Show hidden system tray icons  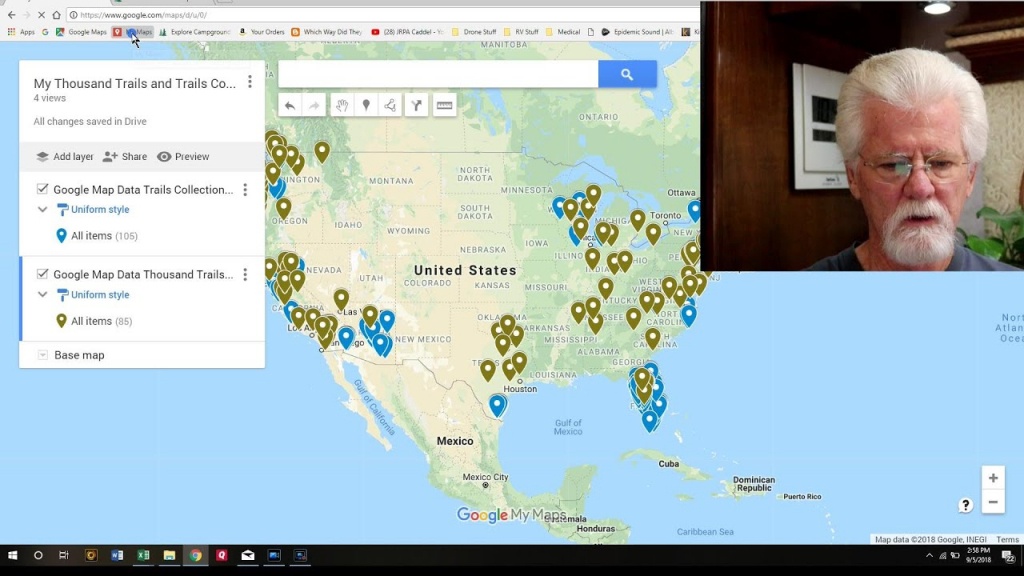[x=929, y=556]
